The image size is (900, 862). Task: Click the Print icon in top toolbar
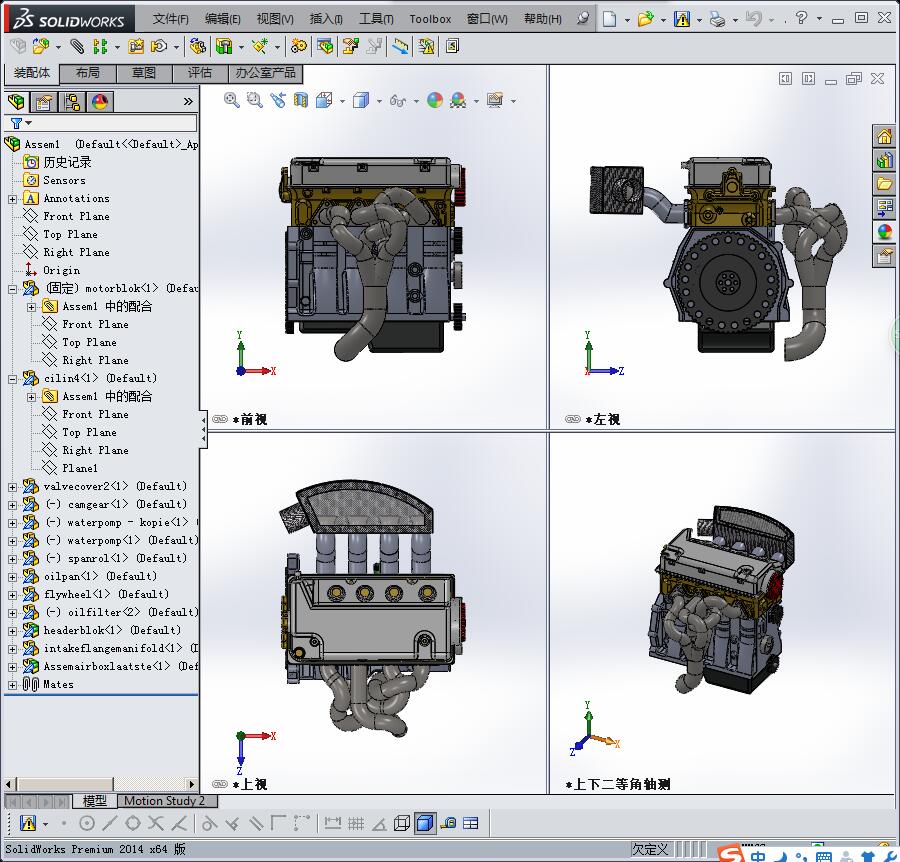coord(716,19)
